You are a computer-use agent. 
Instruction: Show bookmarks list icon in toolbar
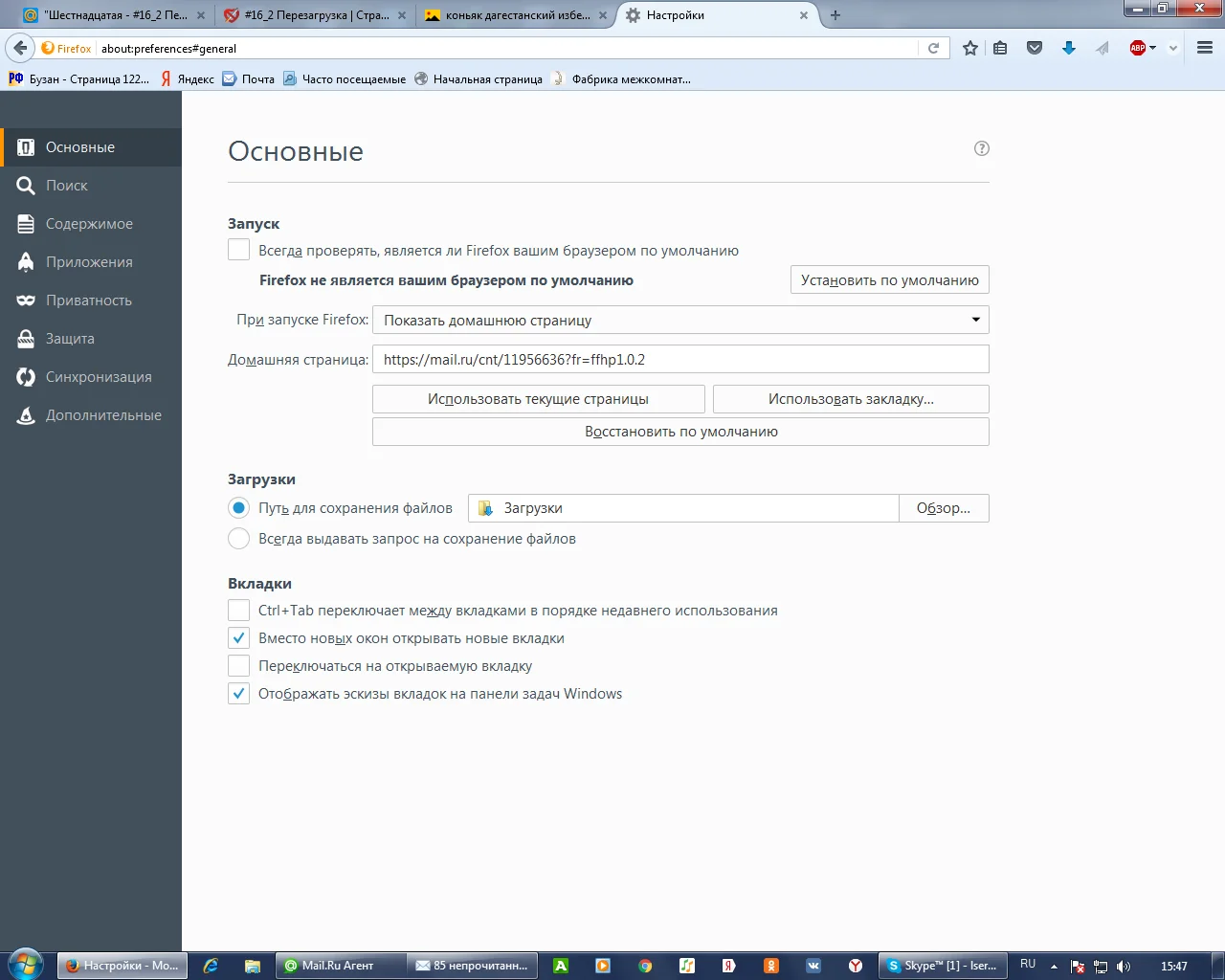[1000, 48]
